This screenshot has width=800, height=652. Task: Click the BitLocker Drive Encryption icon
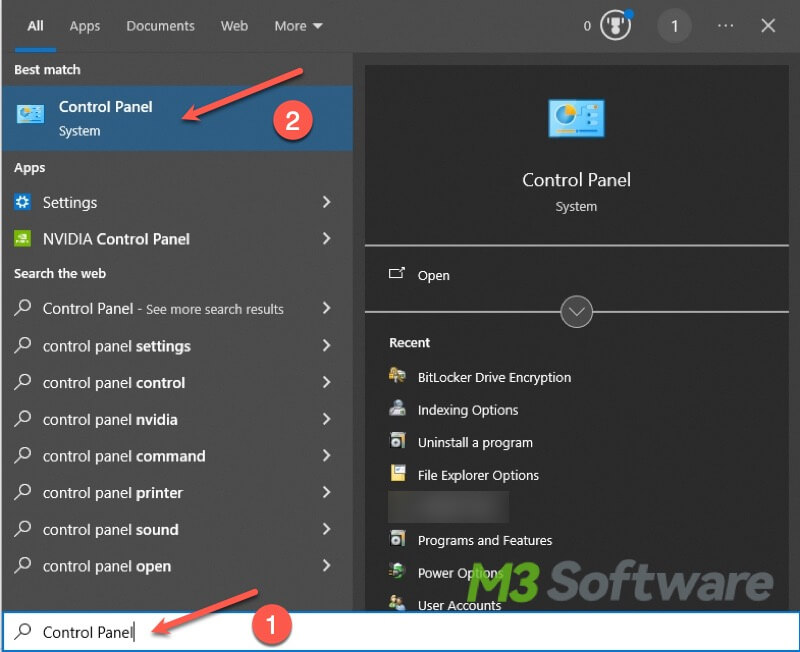[x=397, y=375]
